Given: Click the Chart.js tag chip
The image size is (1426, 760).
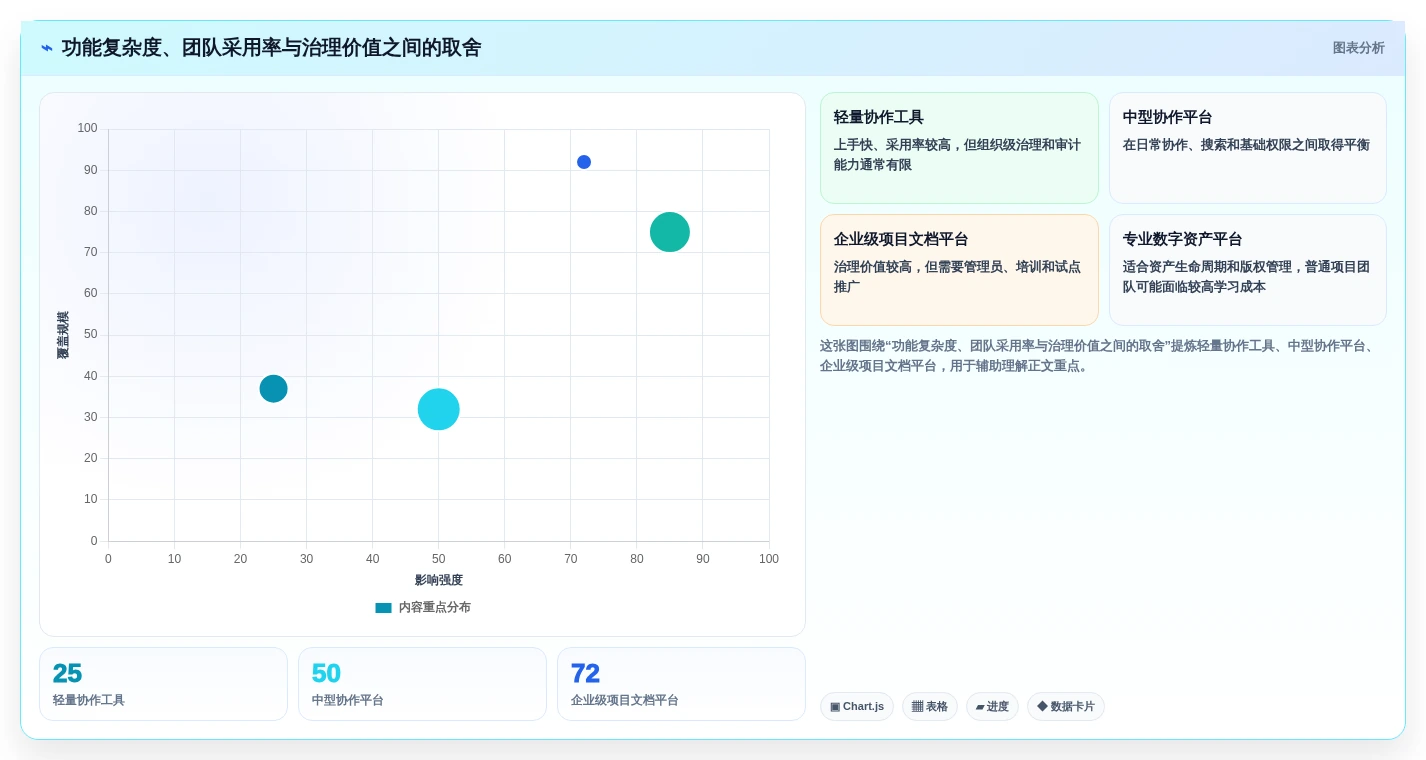Looking at the screenshot, I should point(857,707).
